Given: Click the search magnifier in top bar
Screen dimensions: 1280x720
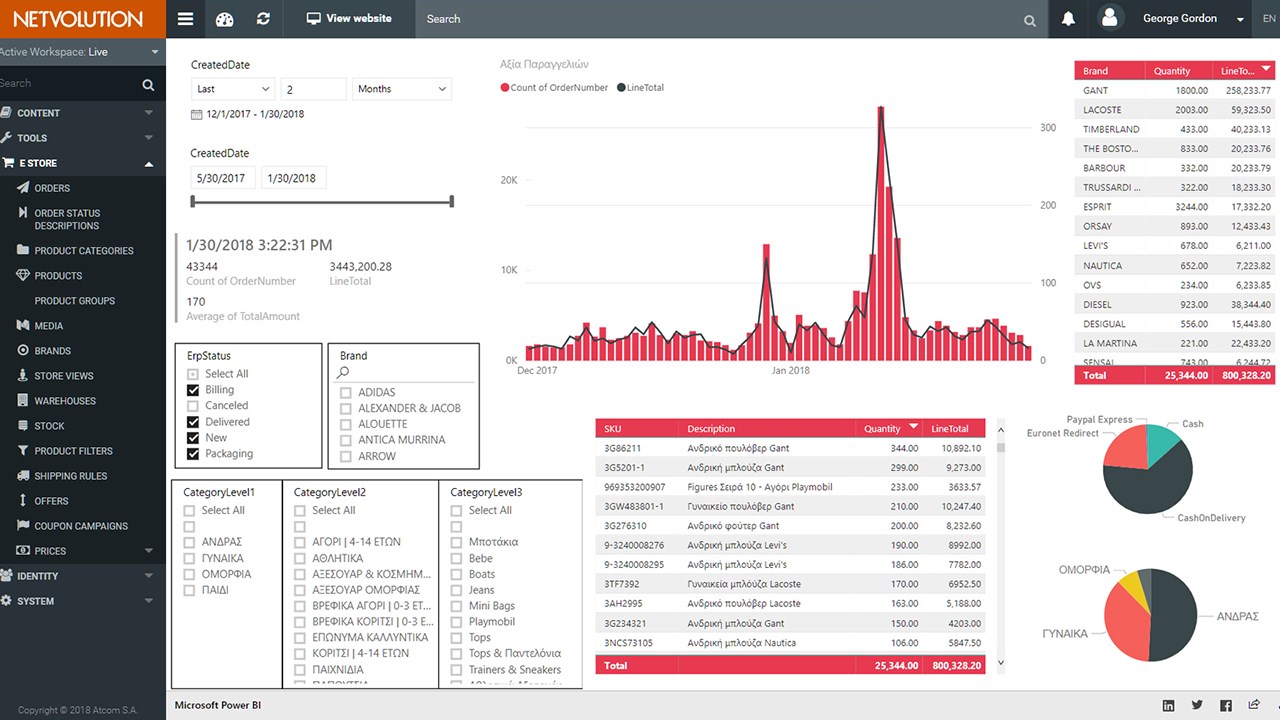Looking at the screenshot, I should pyautogui.click(x=1030, y=20).
